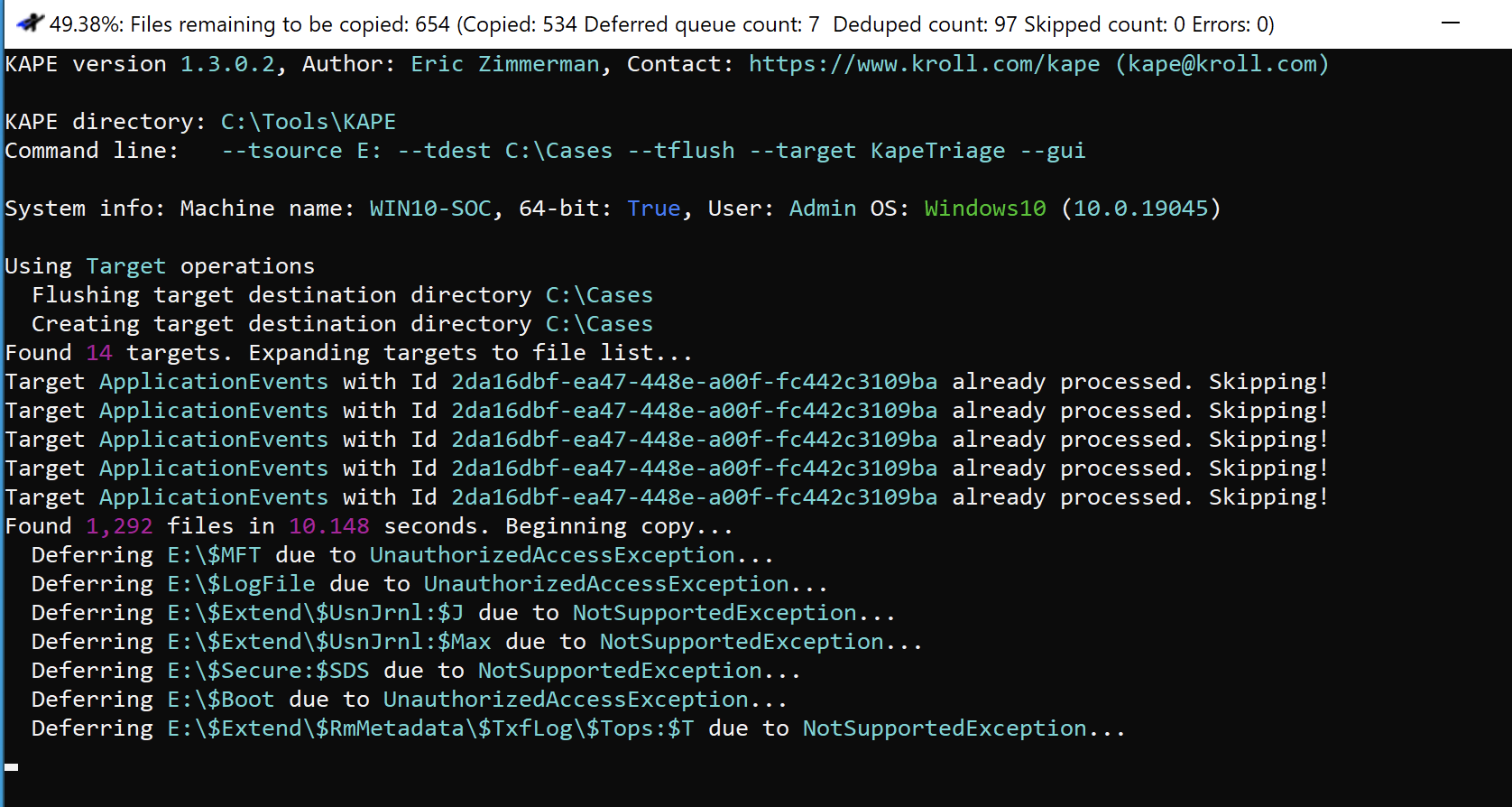This screenshot has height=807, width=1512.
Task: Click the OS build number (10.0.19045)
Action: coord(1141,209)
